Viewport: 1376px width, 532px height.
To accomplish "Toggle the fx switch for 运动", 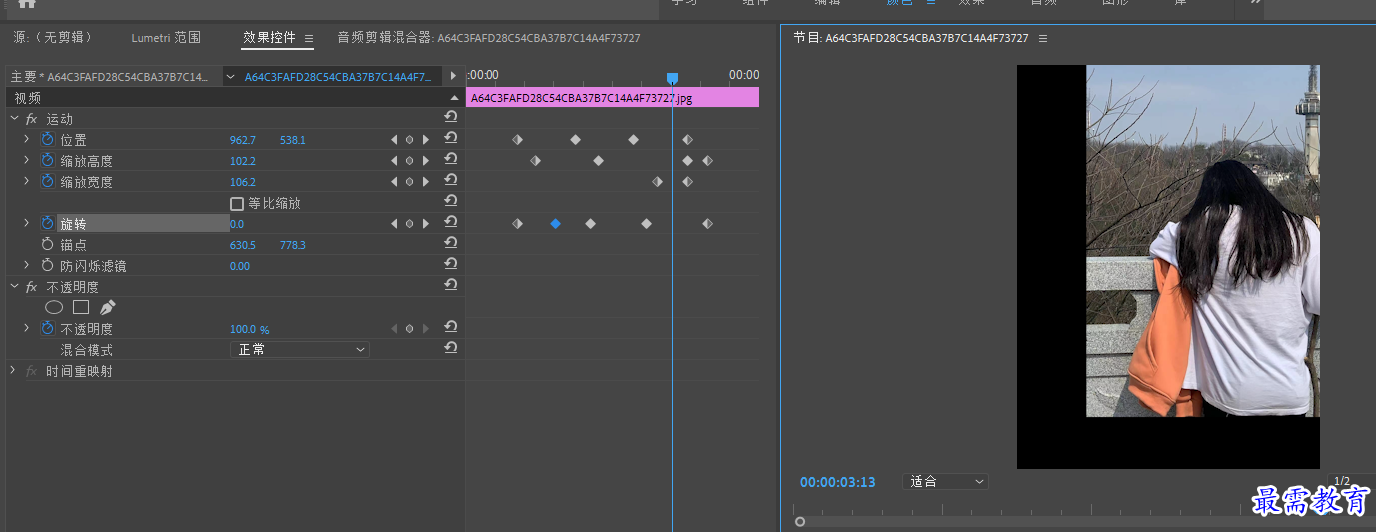I will point(32,119).
